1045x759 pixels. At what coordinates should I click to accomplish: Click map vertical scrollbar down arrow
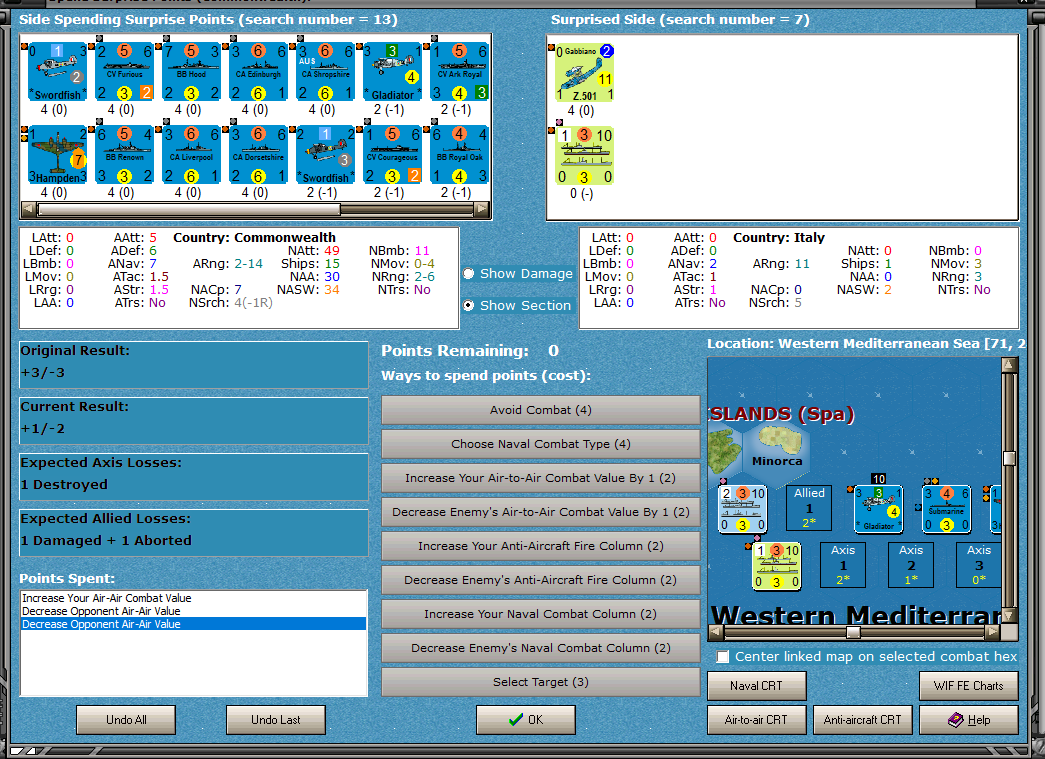pyautogui.click(x=1009, y=615)
